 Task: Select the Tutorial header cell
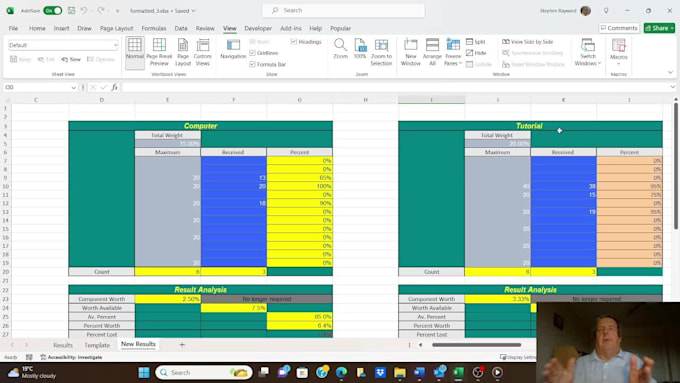(x=530, y=126)
